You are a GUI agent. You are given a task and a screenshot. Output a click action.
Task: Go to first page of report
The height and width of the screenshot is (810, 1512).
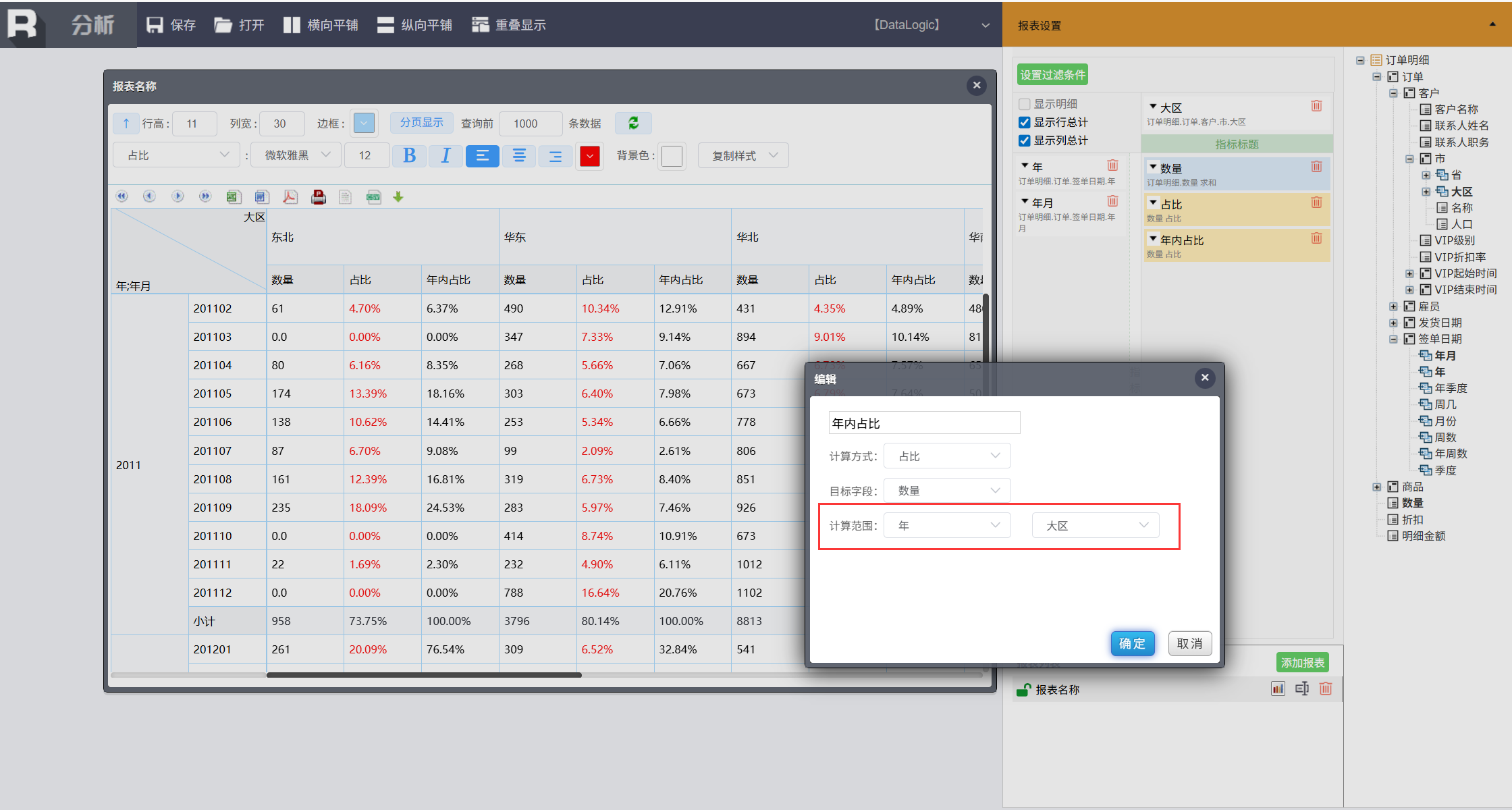tap(122, 196)
